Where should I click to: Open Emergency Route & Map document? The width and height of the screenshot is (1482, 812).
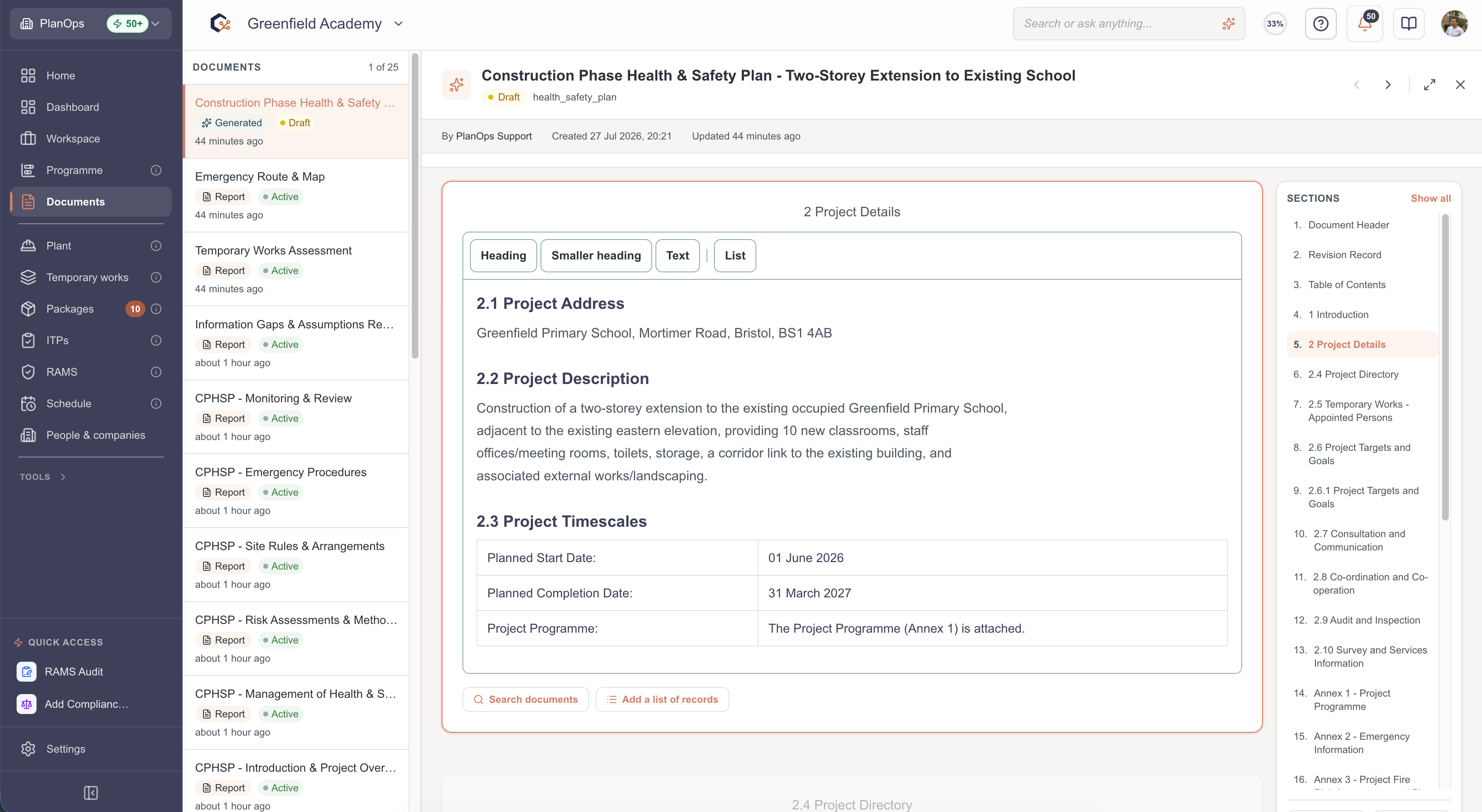pyautogui.click(x=296, y=196)
